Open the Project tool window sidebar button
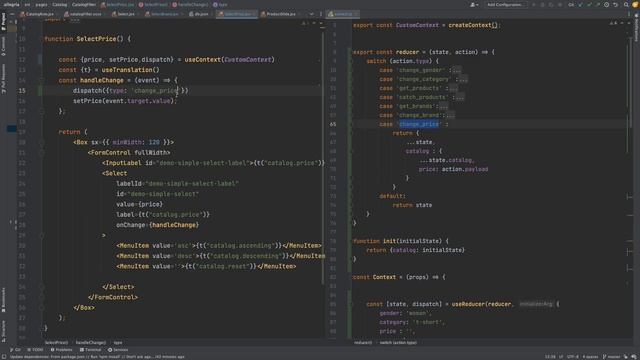 4,21
